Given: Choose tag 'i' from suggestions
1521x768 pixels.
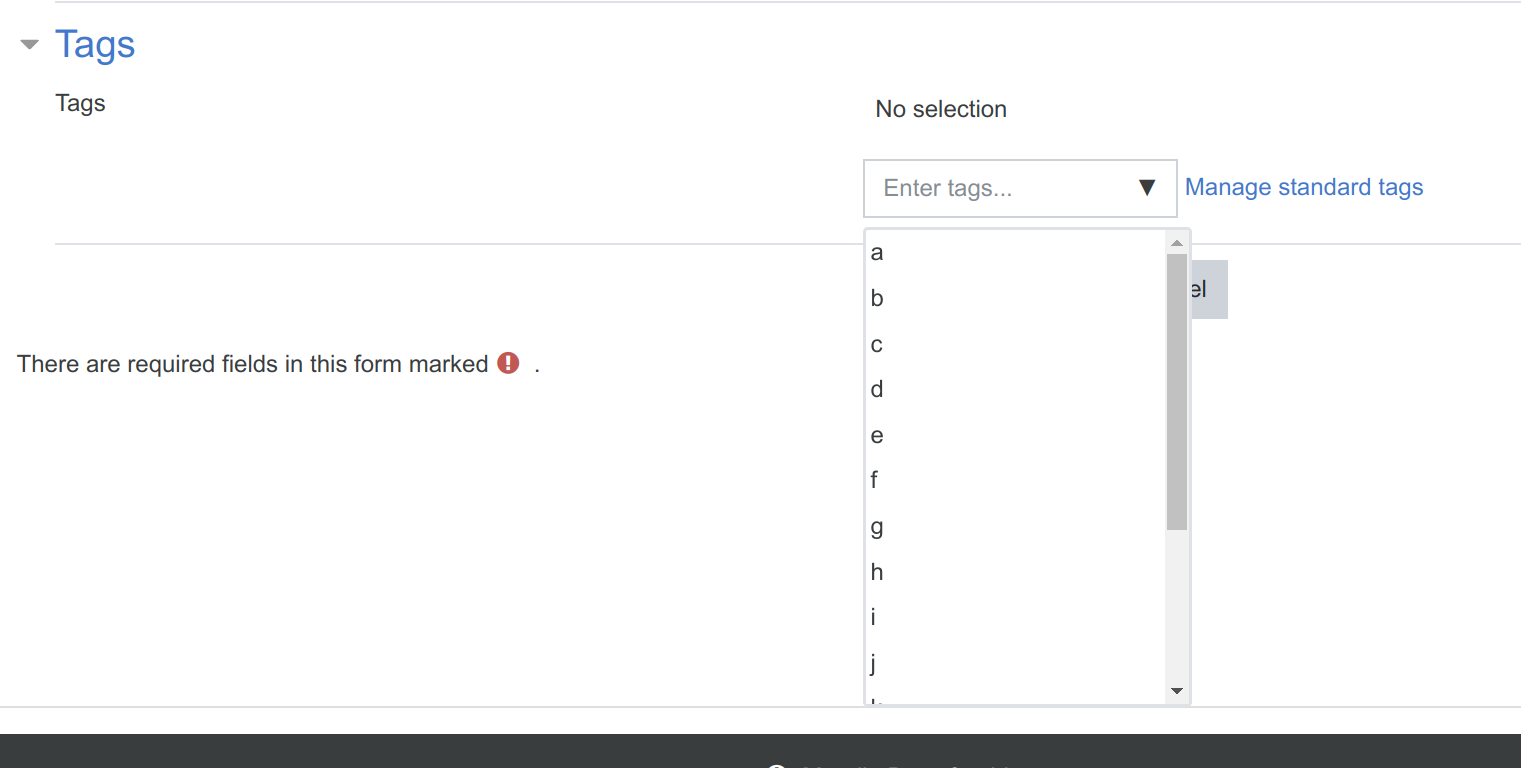Looking at the screenshot, I should 1016,617.
